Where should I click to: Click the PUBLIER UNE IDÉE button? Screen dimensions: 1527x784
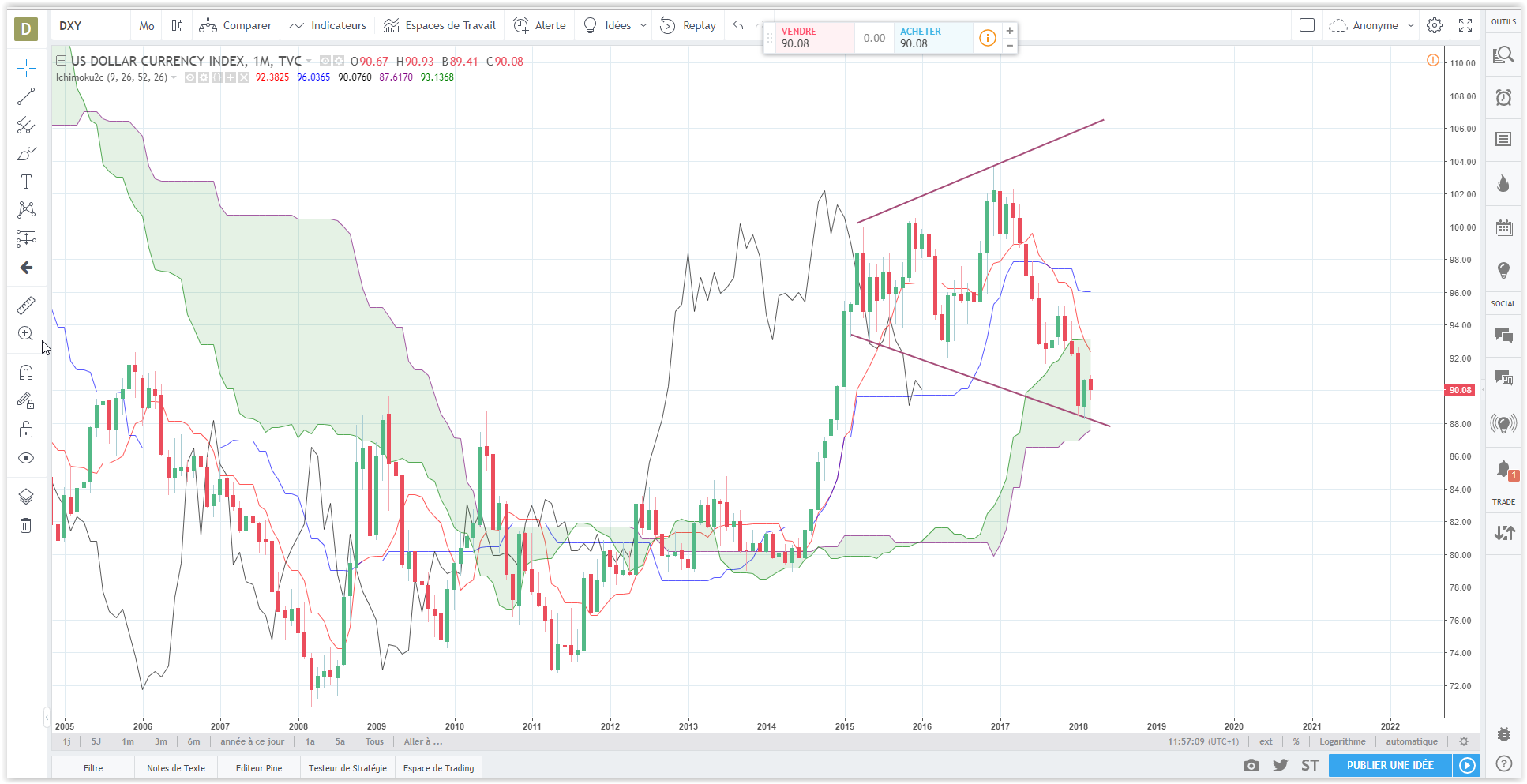coord(1390,765)
